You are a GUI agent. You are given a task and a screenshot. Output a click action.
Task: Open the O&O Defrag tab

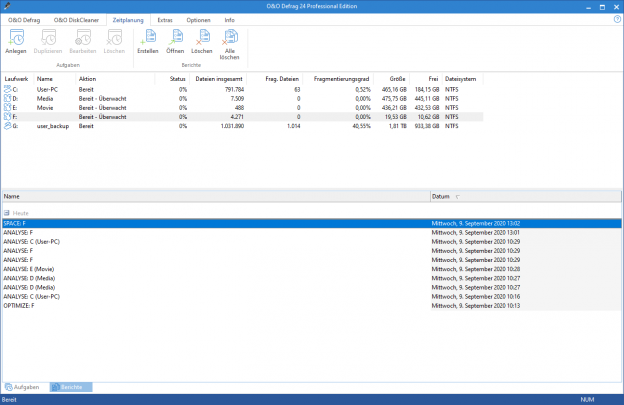coord(25,19)
